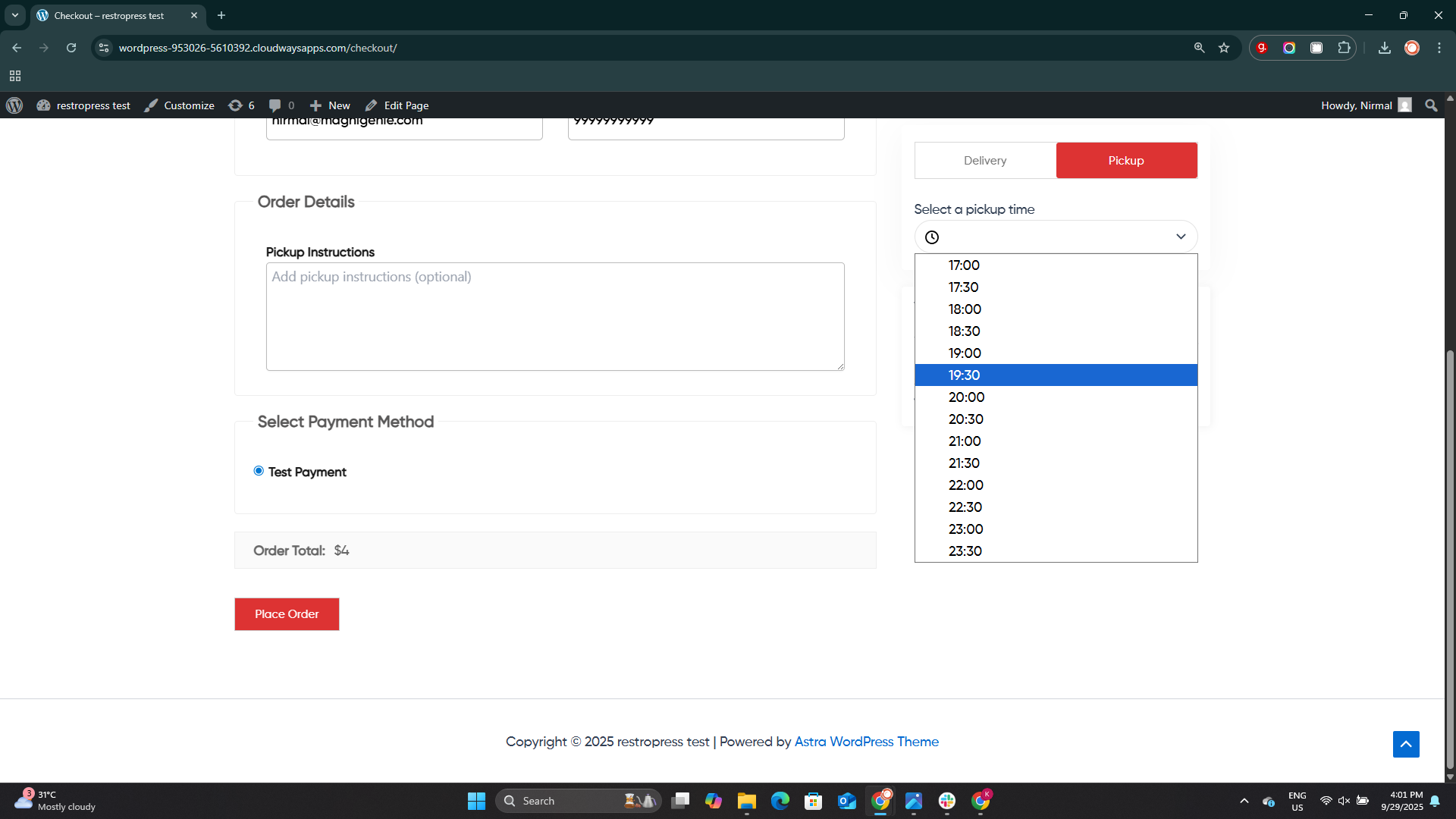This screenshot has height=819, width=1456.
Task: Click the clock icon in the pickup time field
Action: [931, 237]
